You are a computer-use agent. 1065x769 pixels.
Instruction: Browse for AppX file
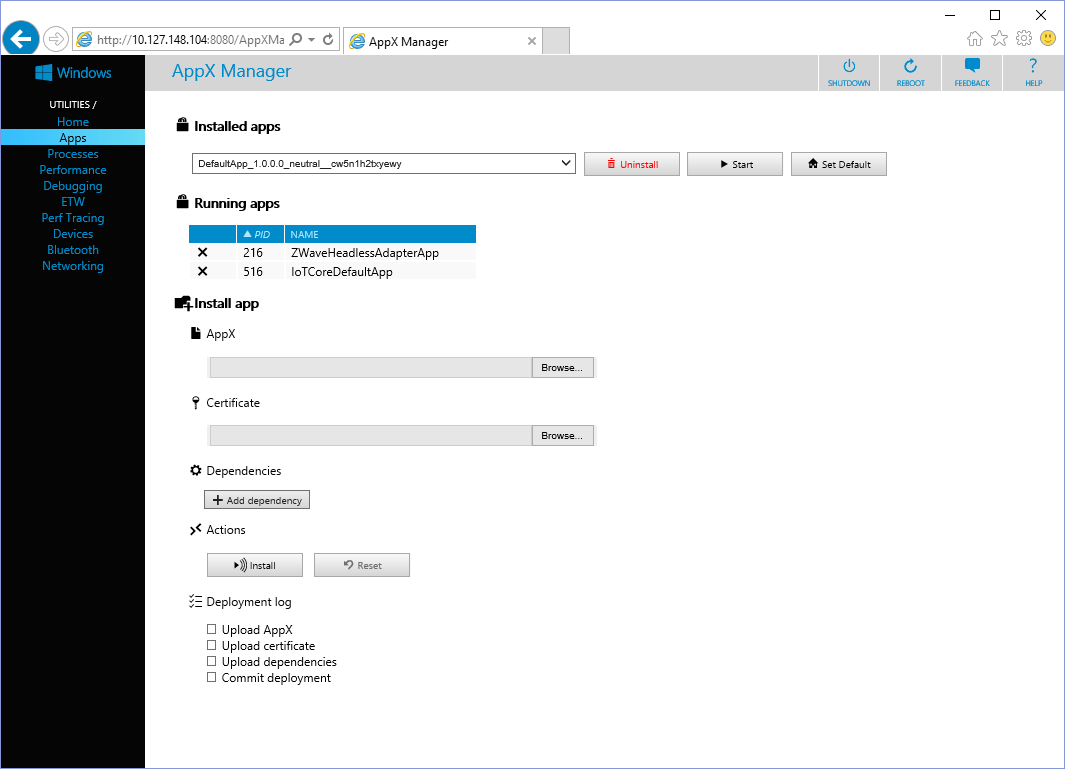pos(562,368)
